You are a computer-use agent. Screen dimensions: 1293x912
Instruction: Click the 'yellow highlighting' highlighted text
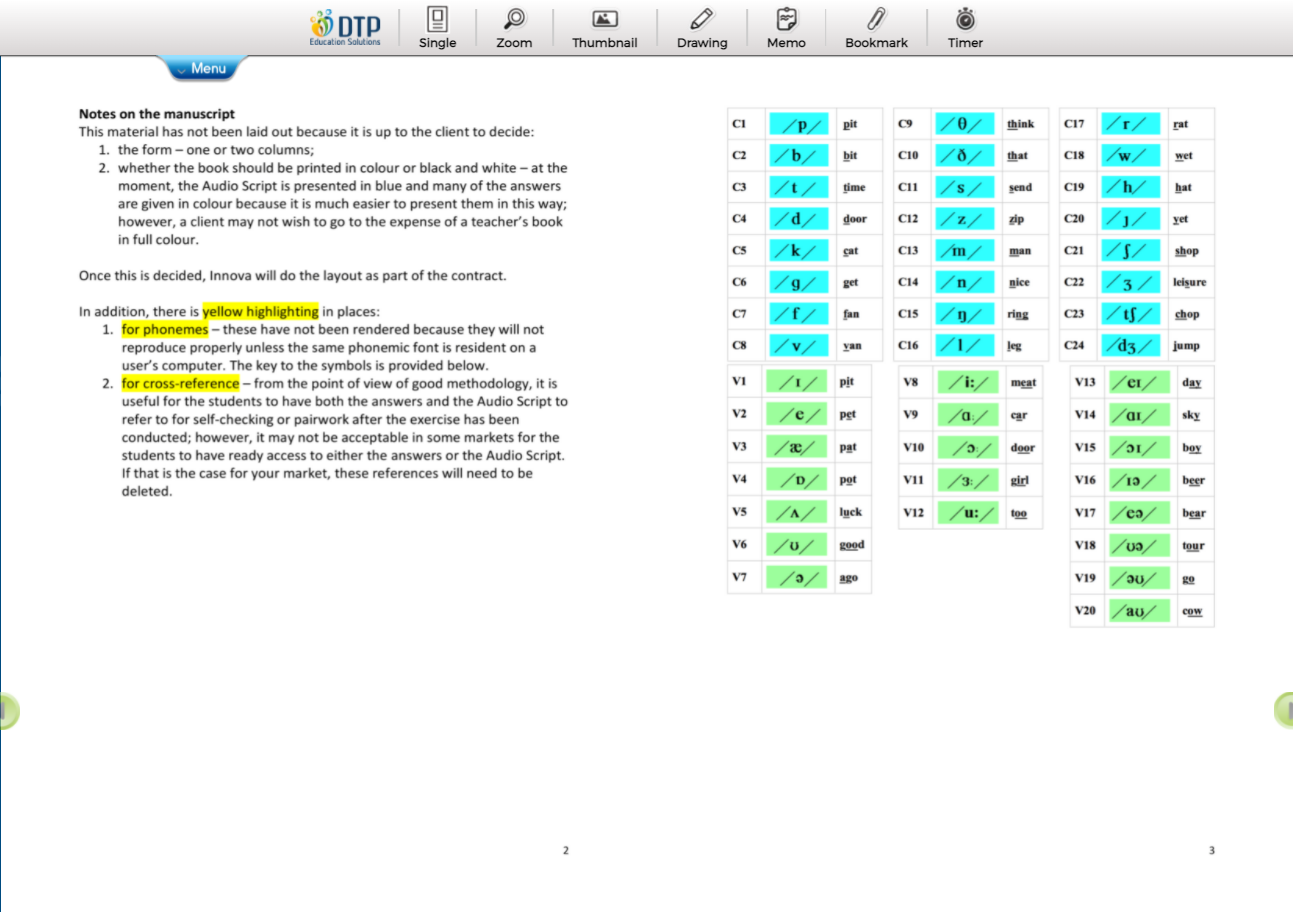point(260,311)
